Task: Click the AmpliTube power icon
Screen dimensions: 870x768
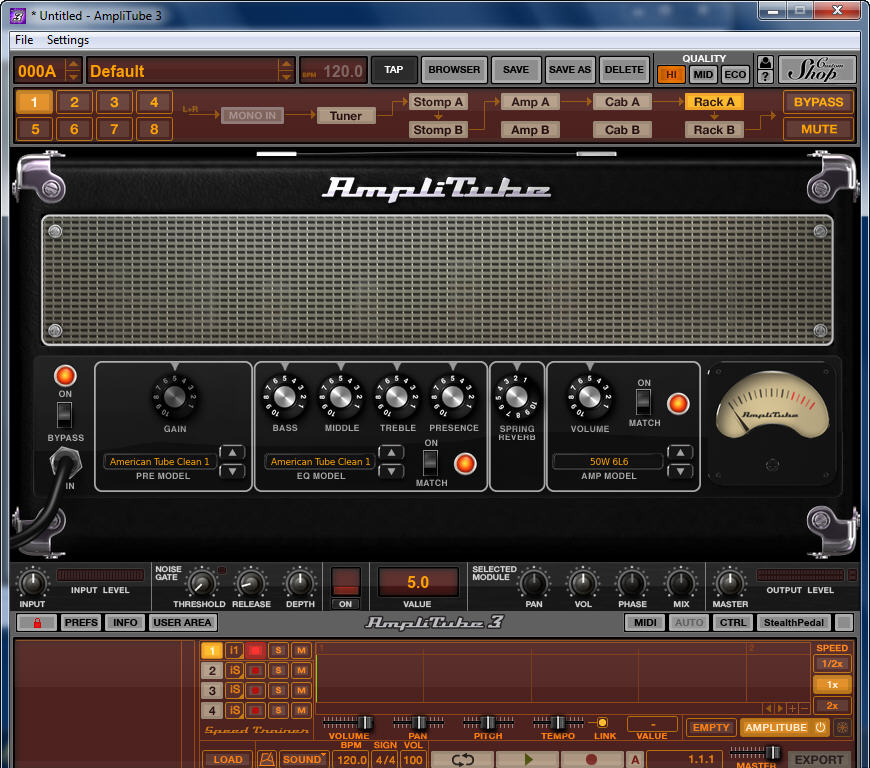Action: tap(821, 727)
